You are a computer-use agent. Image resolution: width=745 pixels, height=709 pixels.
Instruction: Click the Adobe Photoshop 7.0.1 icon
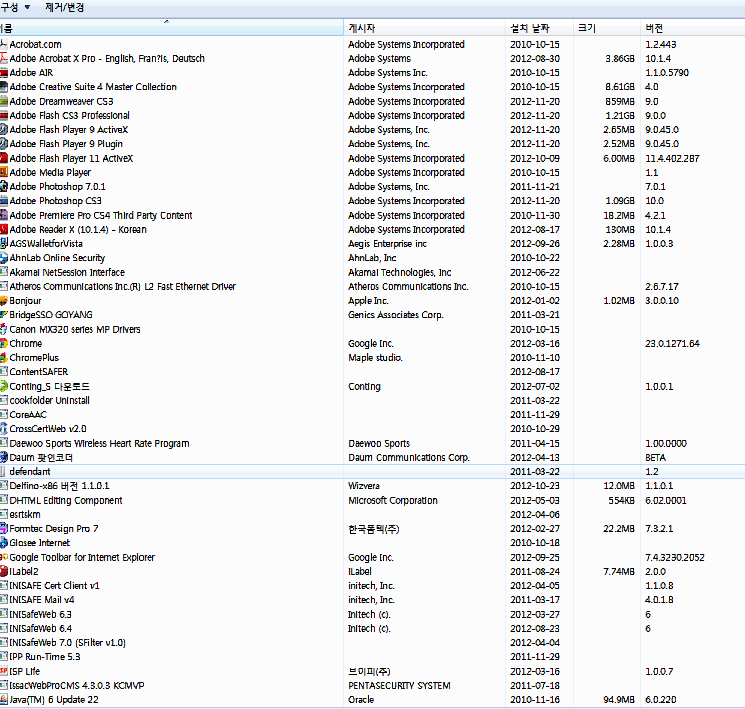[4, 187]
